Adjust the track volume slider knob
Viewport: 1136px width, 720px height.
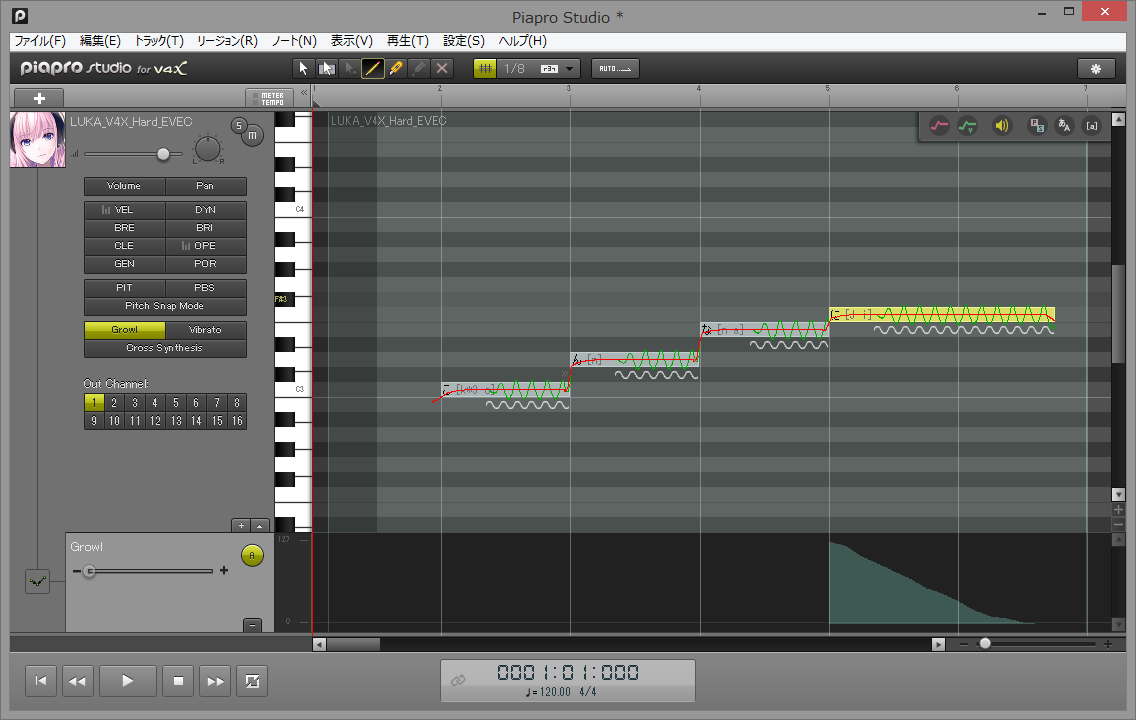click(163, 154)
